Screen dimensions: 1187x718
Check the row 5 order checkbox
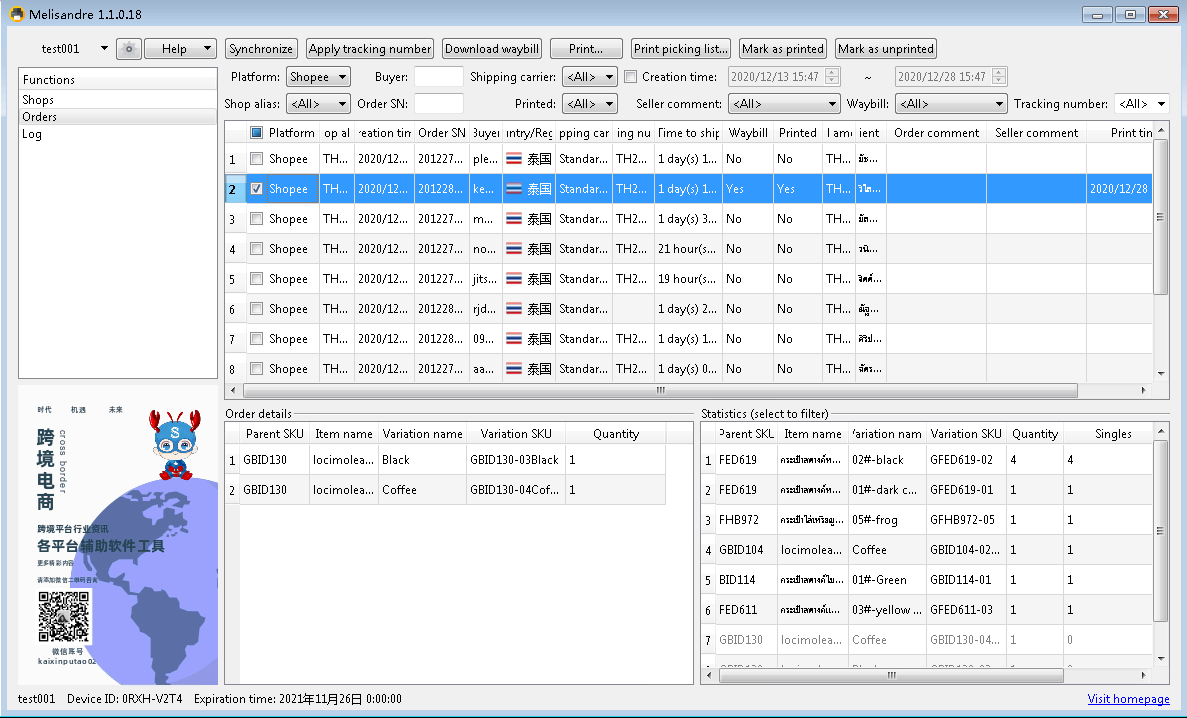click(x=257, y=279)
